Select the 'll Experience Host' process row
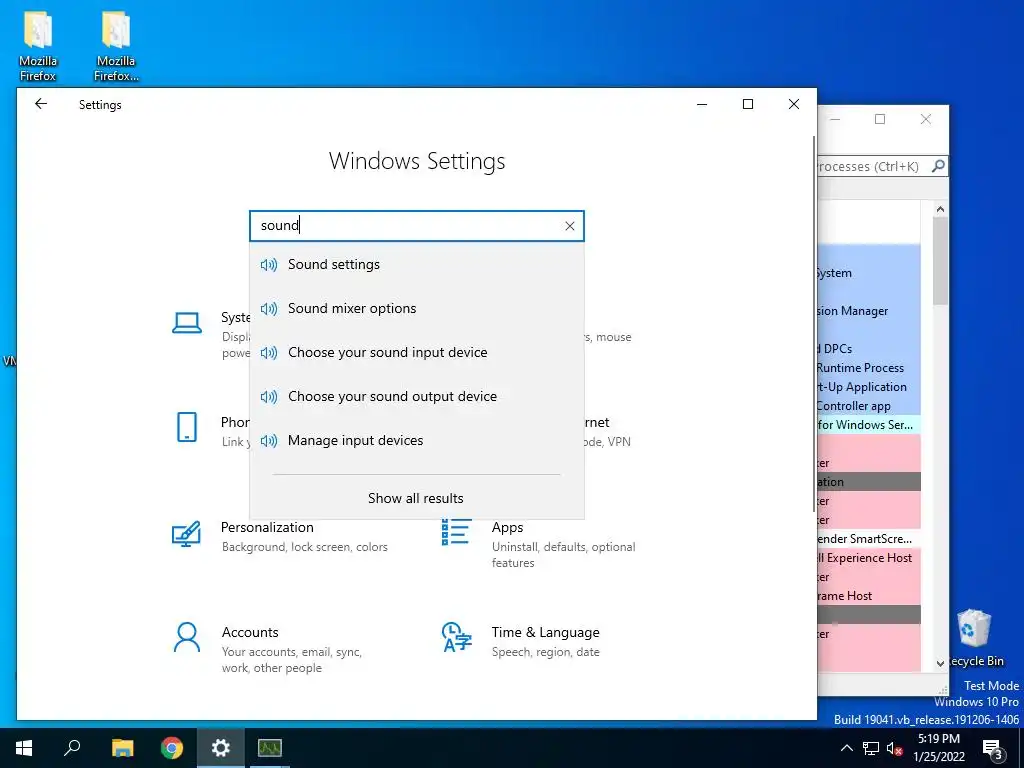 (x=869, y=558)
